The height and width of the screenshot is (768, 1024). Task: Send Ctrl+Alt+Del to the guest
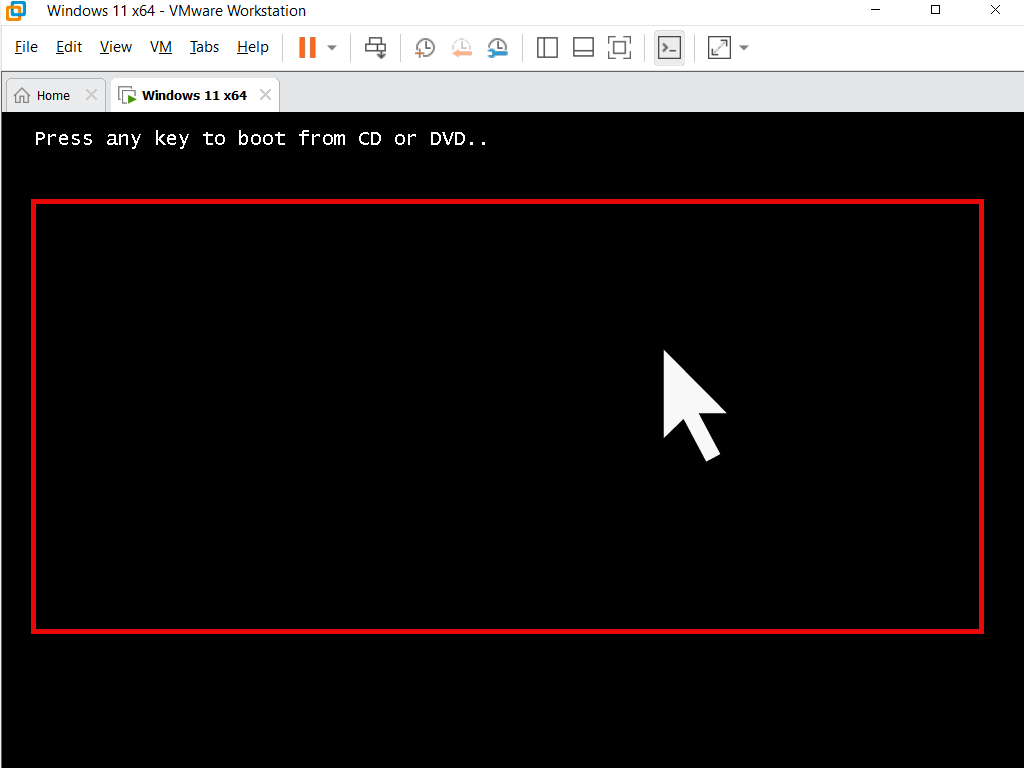coord(375,47)
